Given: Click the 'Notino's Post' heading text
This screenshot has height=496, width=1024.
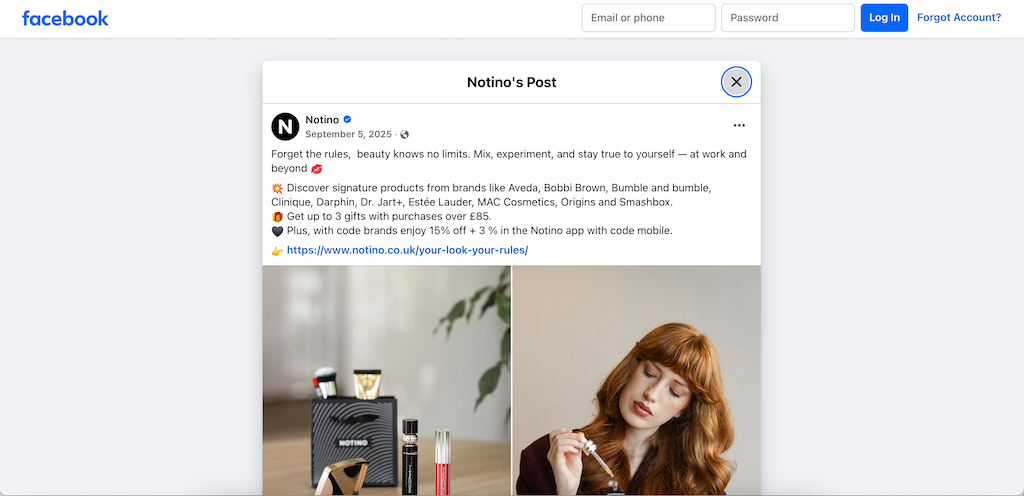Looking at the screenshot, I should (511, 82).
